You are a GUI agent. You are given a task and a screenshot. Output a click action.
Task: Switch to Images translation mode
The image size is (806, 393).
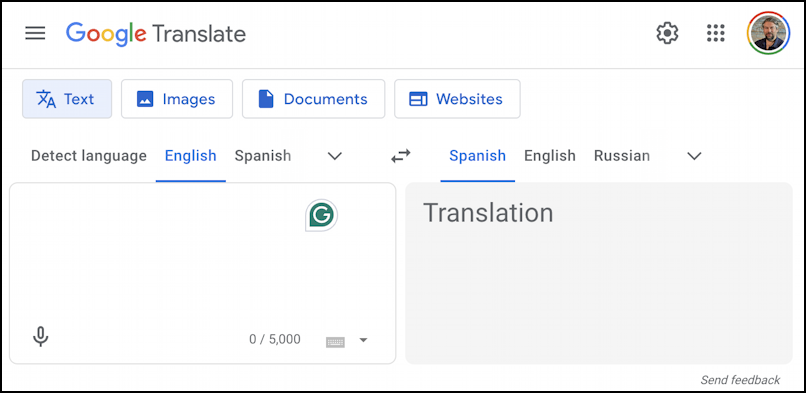(177, 99)
